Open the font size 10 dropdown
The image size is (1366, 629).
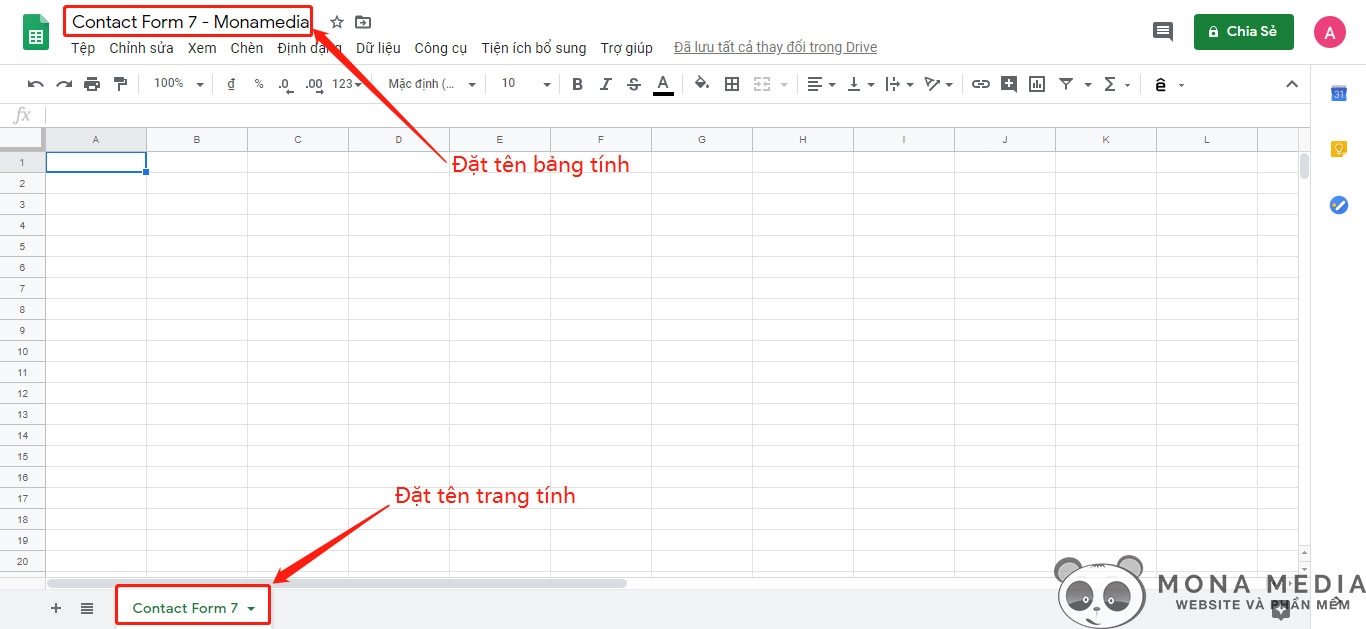pyautogui.click(x=526, y=84)
